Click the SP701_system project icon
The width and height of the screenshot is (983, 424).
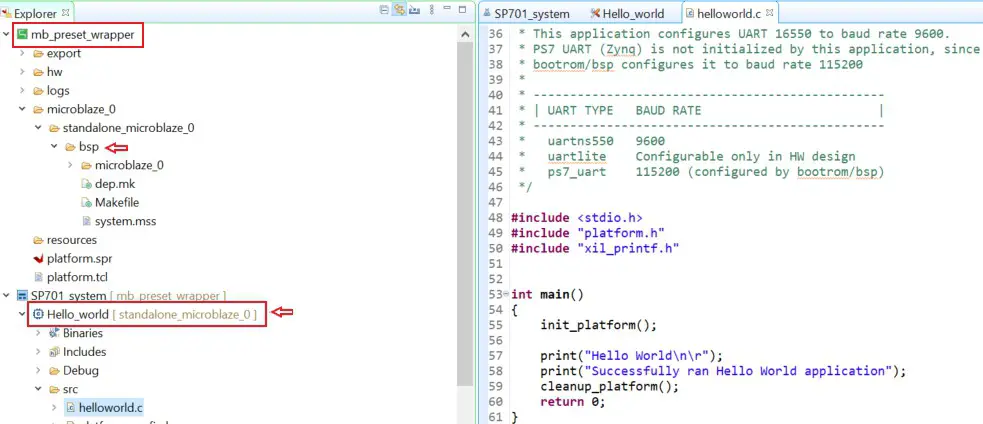point(23,295)
